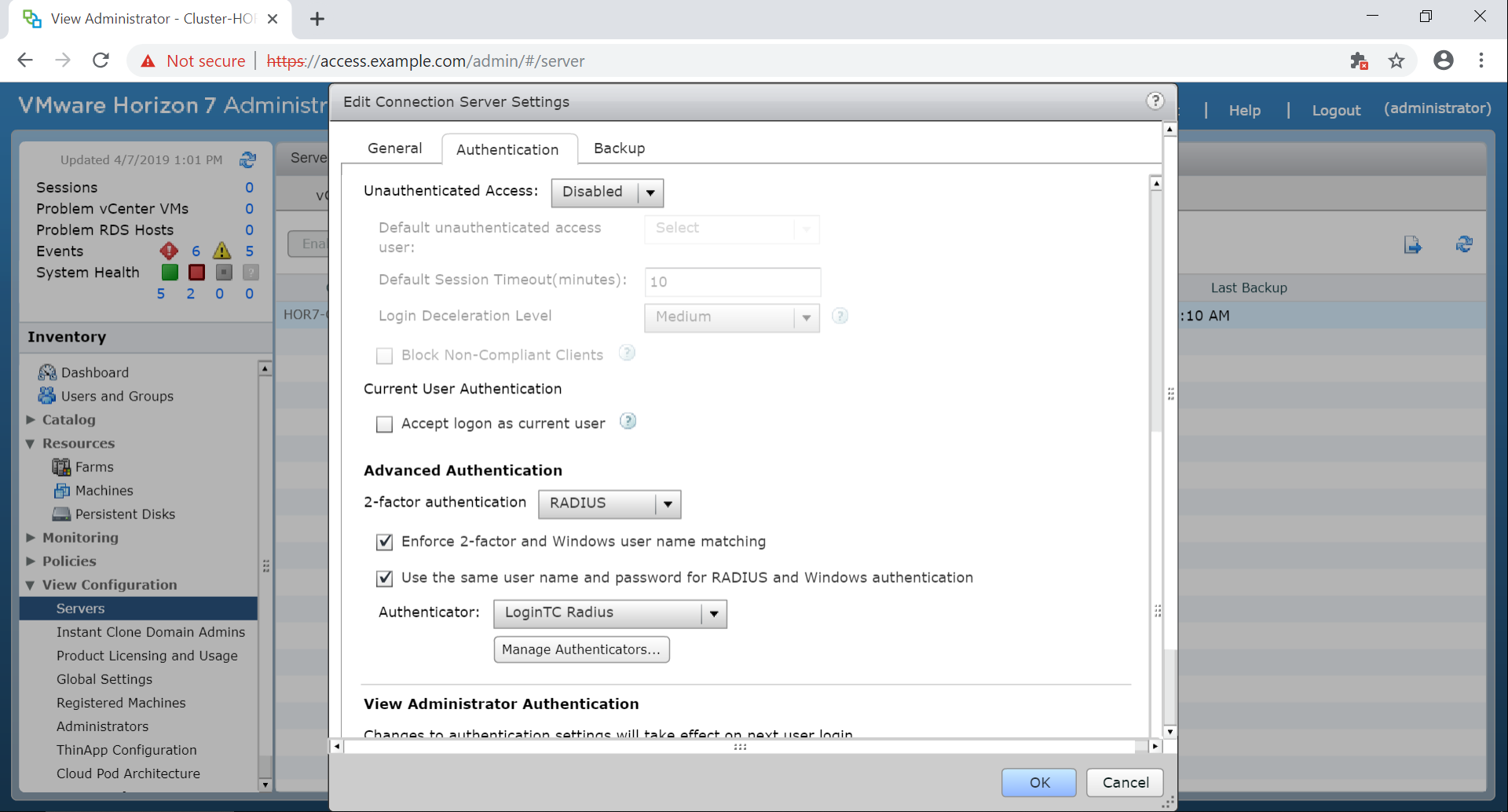
Task: Open the 2-factor authentication RADIUS dropdown
Action: 609,503
